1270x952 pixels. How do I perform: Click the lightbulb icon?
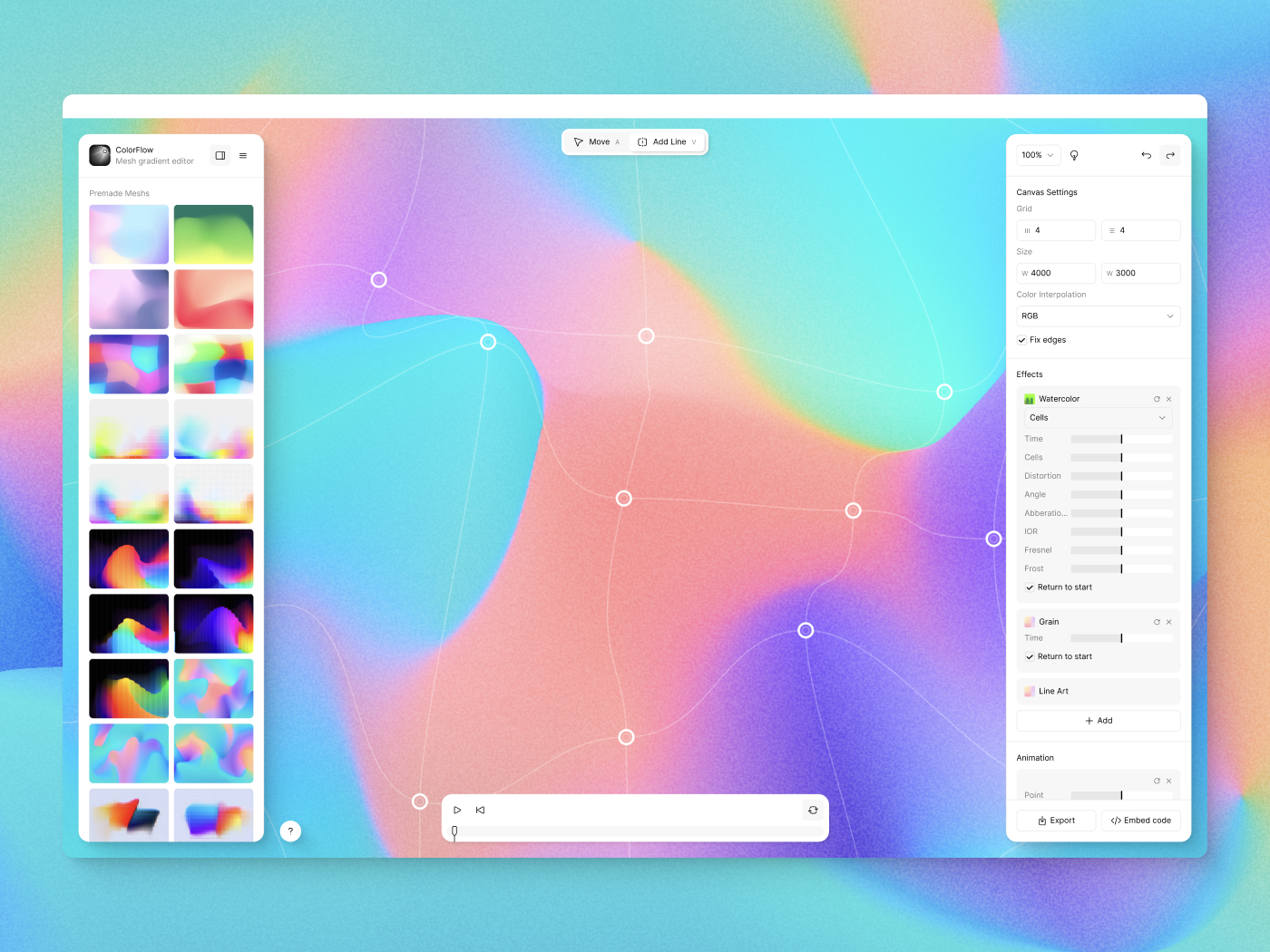click(1074, 155)
